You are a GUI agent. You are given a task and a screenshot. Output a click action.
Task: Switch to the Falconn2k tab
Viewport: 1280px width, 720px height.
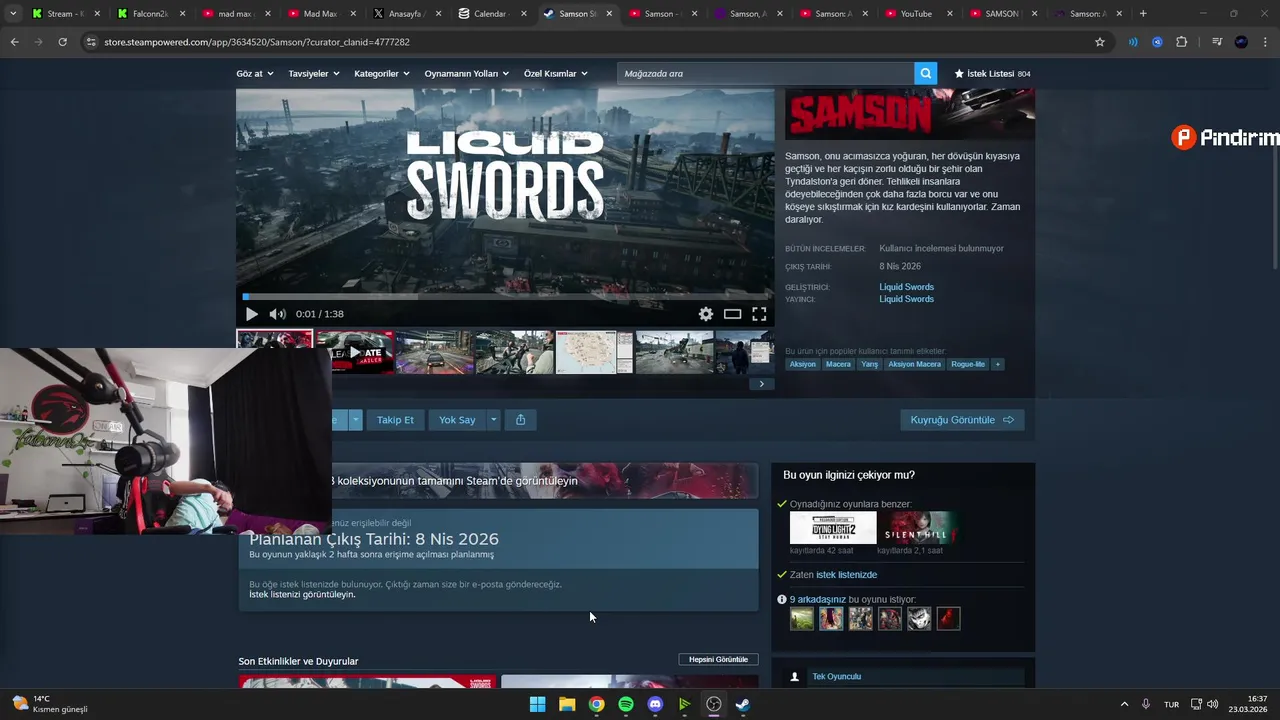(x=147, y=14)
